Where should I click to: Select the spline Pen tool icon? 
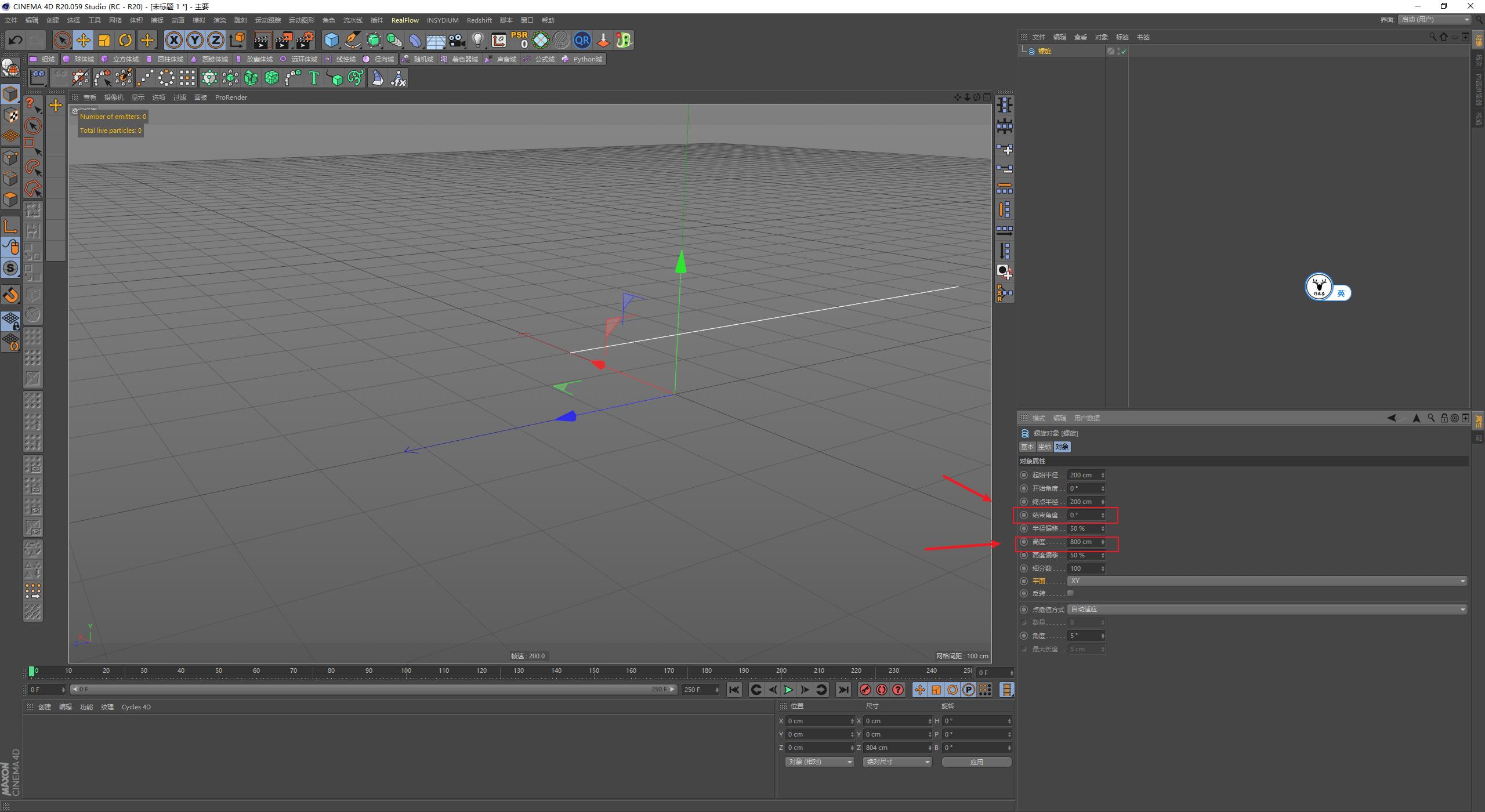[x=352, y=40]
